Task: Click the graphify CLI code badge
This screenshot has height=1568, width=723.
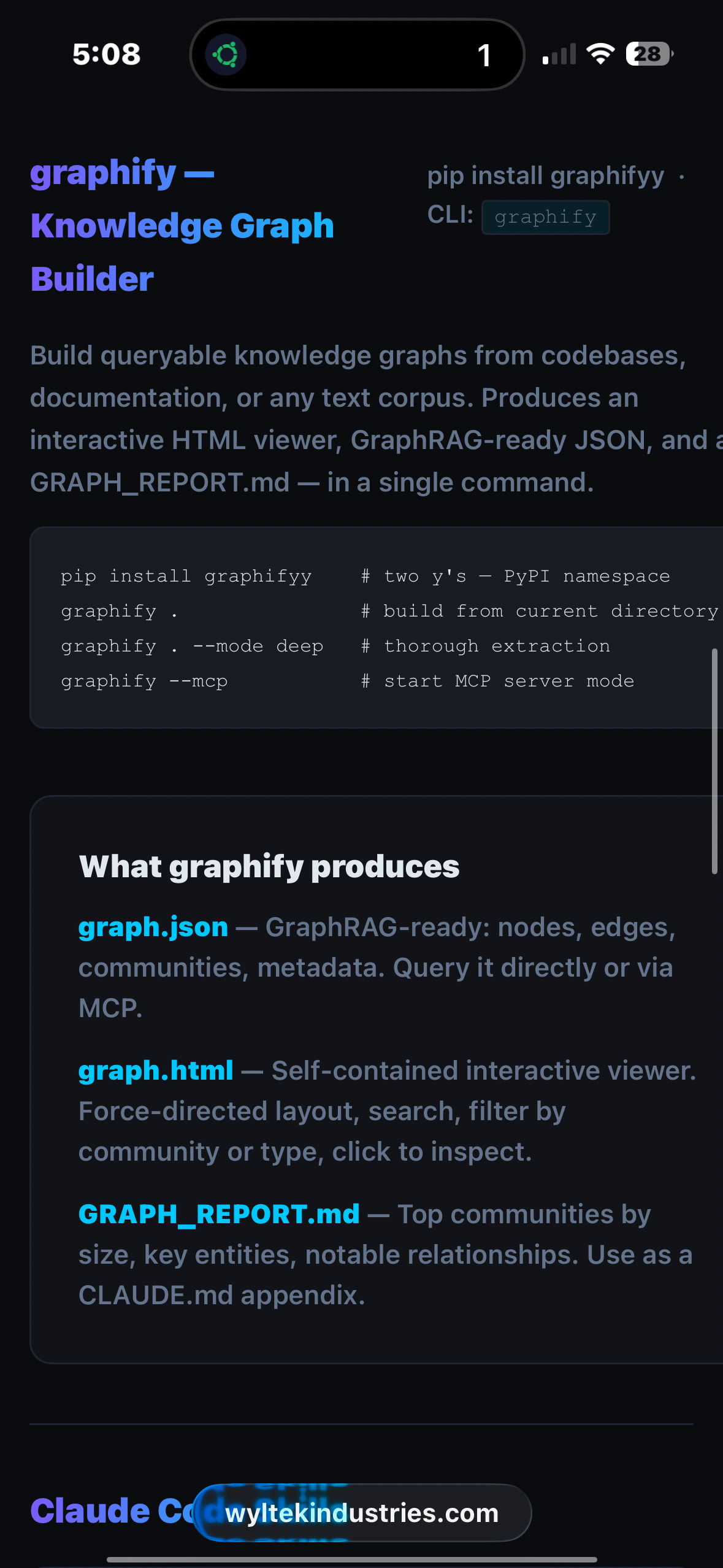Action: (545, 217)
